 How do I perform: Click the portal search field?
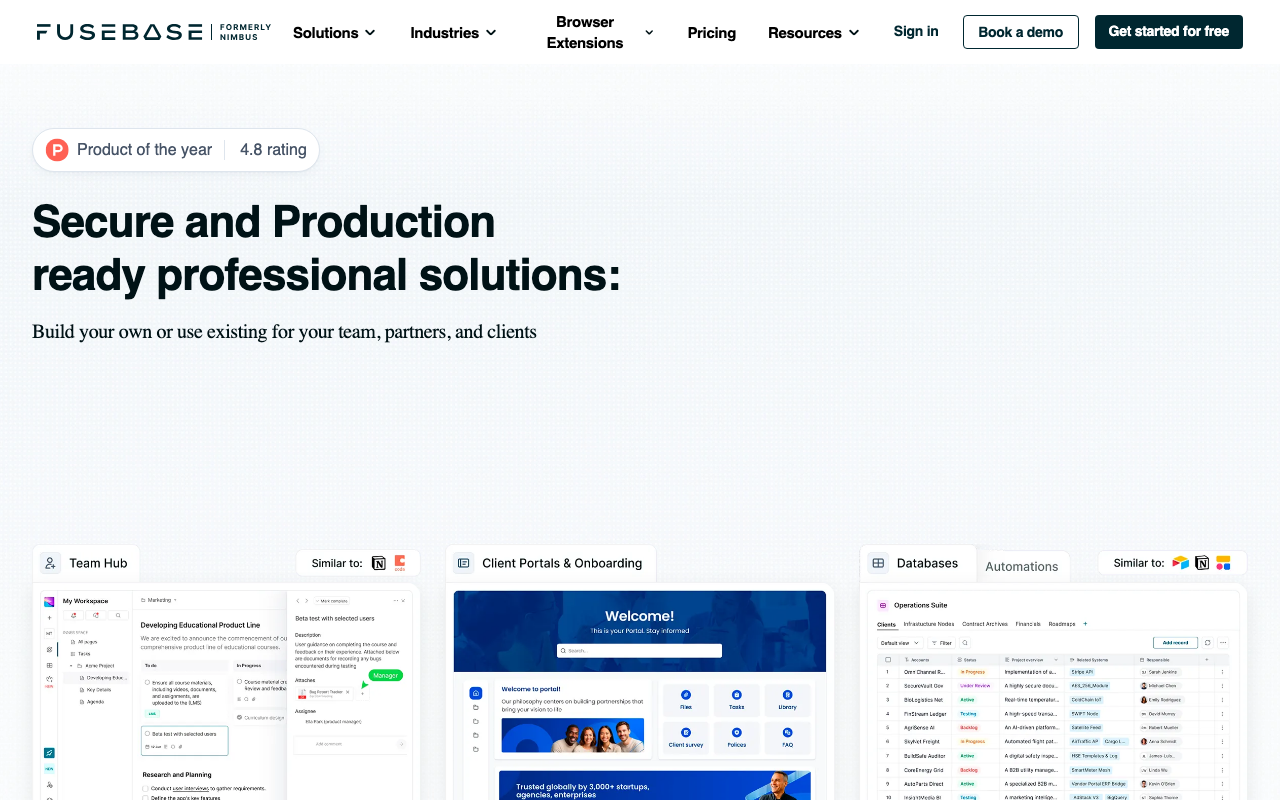point(639,650)
